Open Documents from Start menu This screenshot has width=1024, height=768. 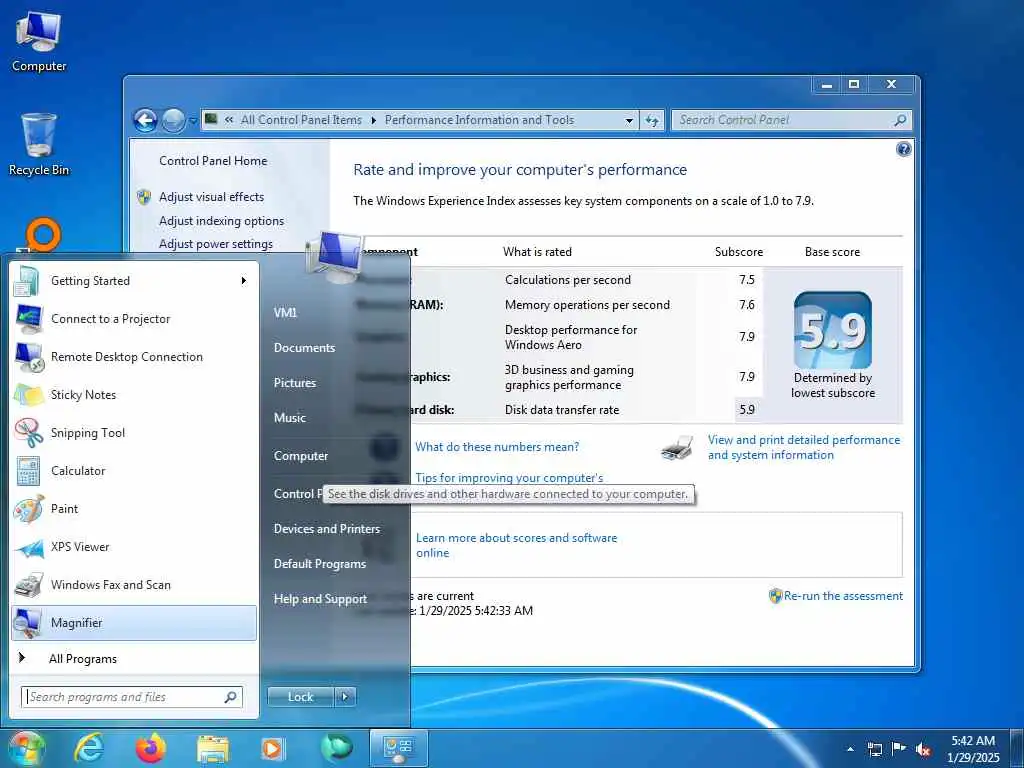pos(304,348)
